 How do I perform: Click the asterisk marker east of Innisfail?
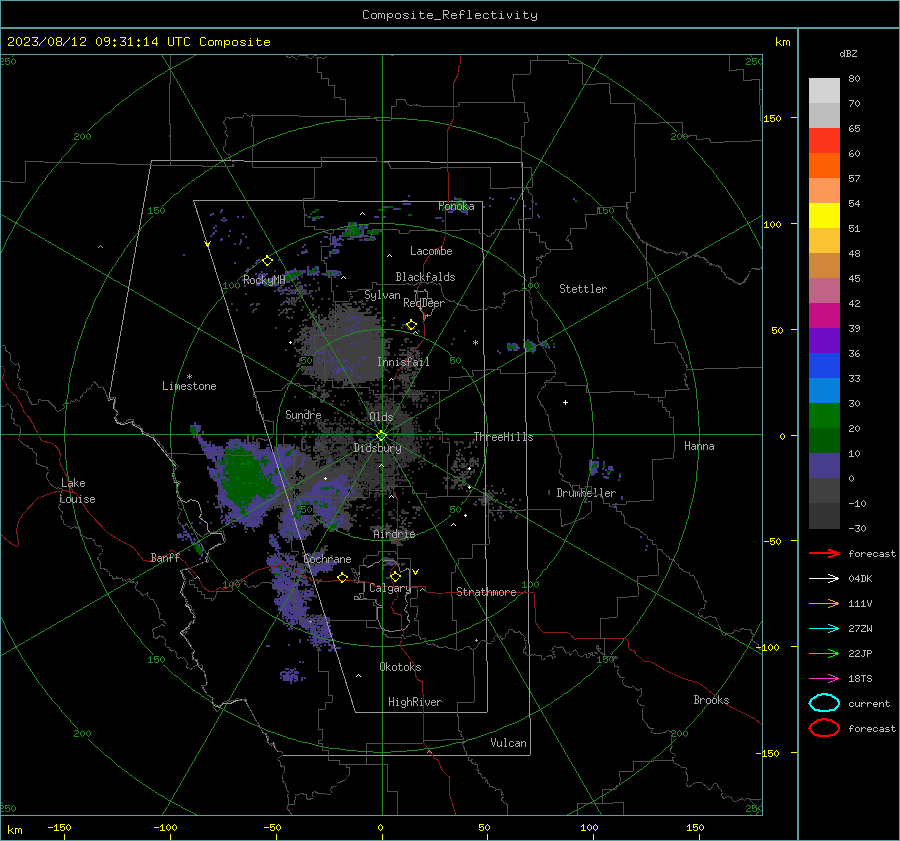point(475,343)
